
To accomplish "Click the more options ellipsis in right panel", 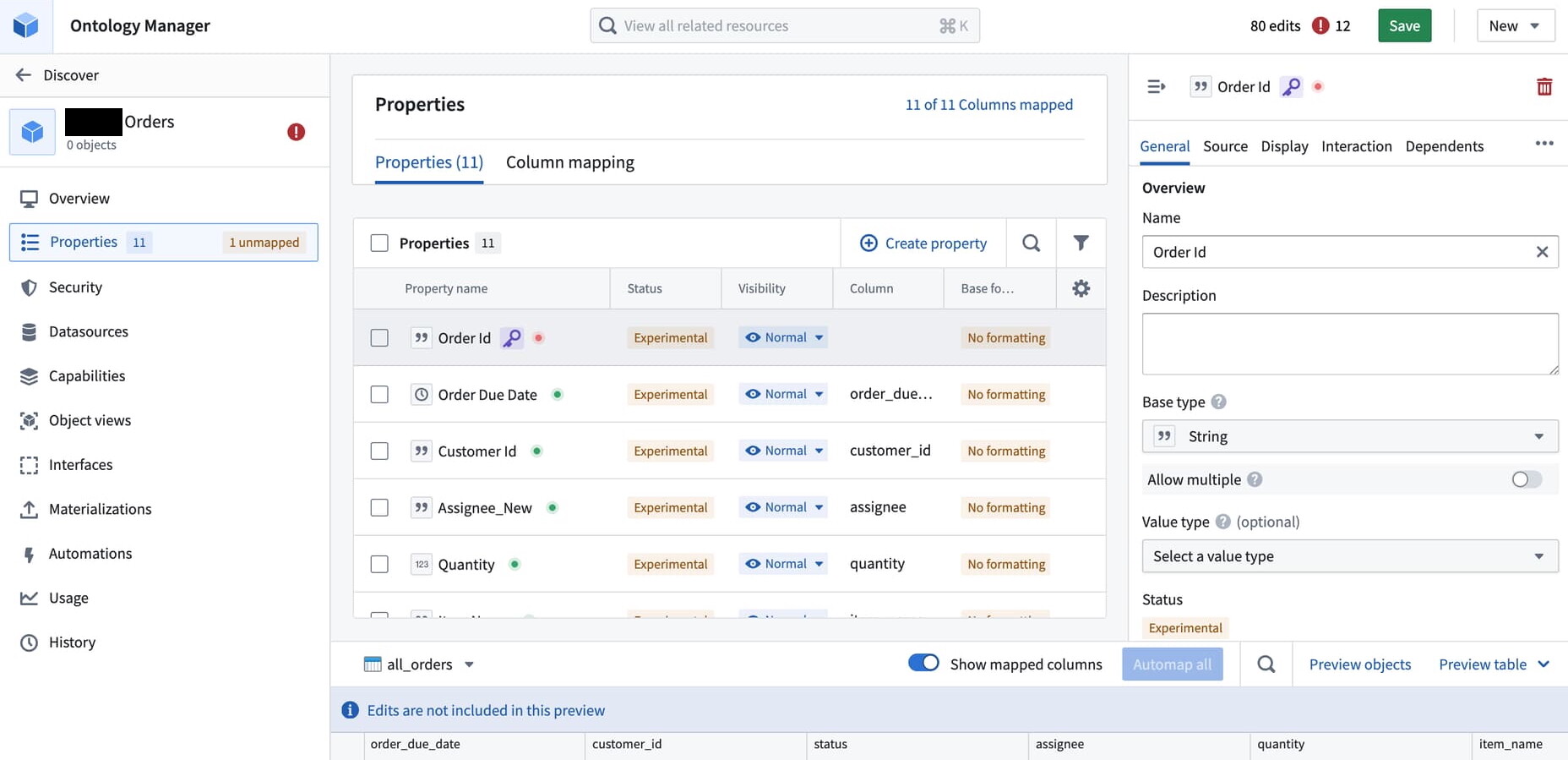I will pos(1543,144).
